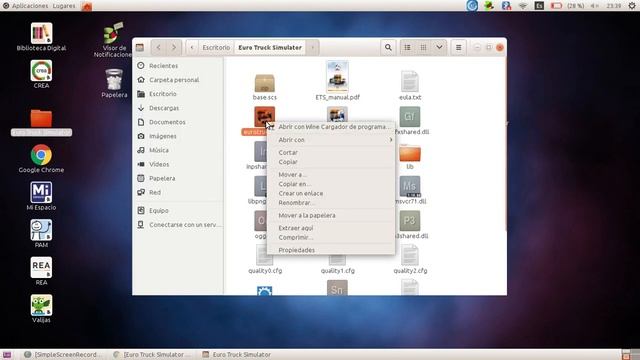This screenshot has width=640, height=360.
Task: Open the CREA desktop icon
Action: (x=41, y=74)
